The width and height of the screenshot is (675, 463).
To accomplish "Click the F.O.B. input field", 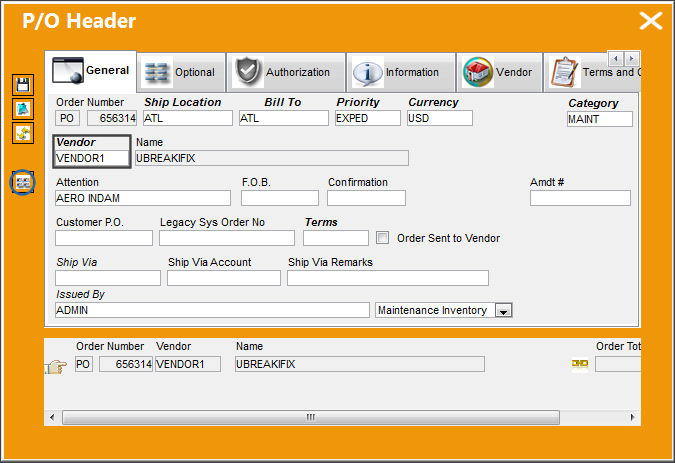I will coord(280,198).
